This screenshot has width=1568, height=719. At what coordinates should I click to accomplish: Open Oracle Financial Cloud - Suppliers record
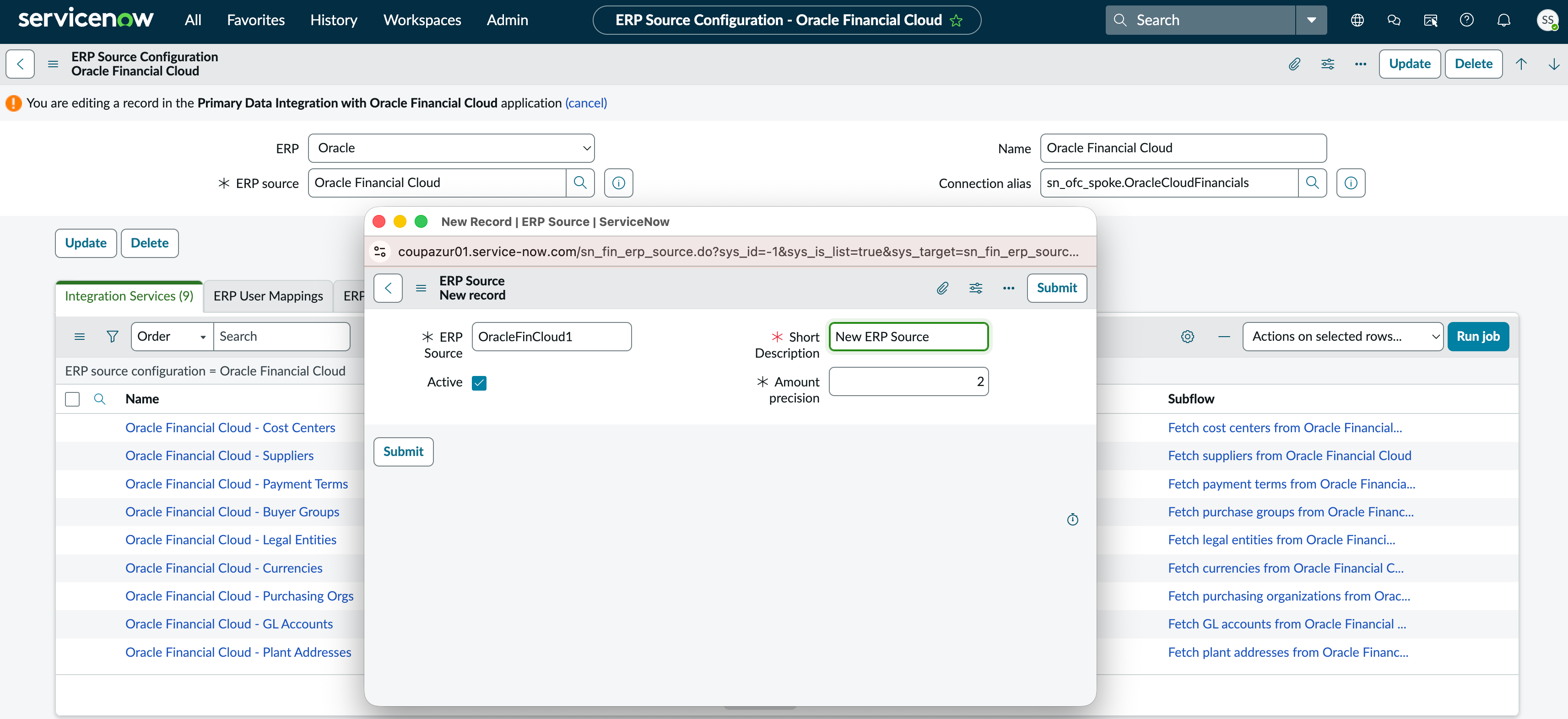click(219, 456)
